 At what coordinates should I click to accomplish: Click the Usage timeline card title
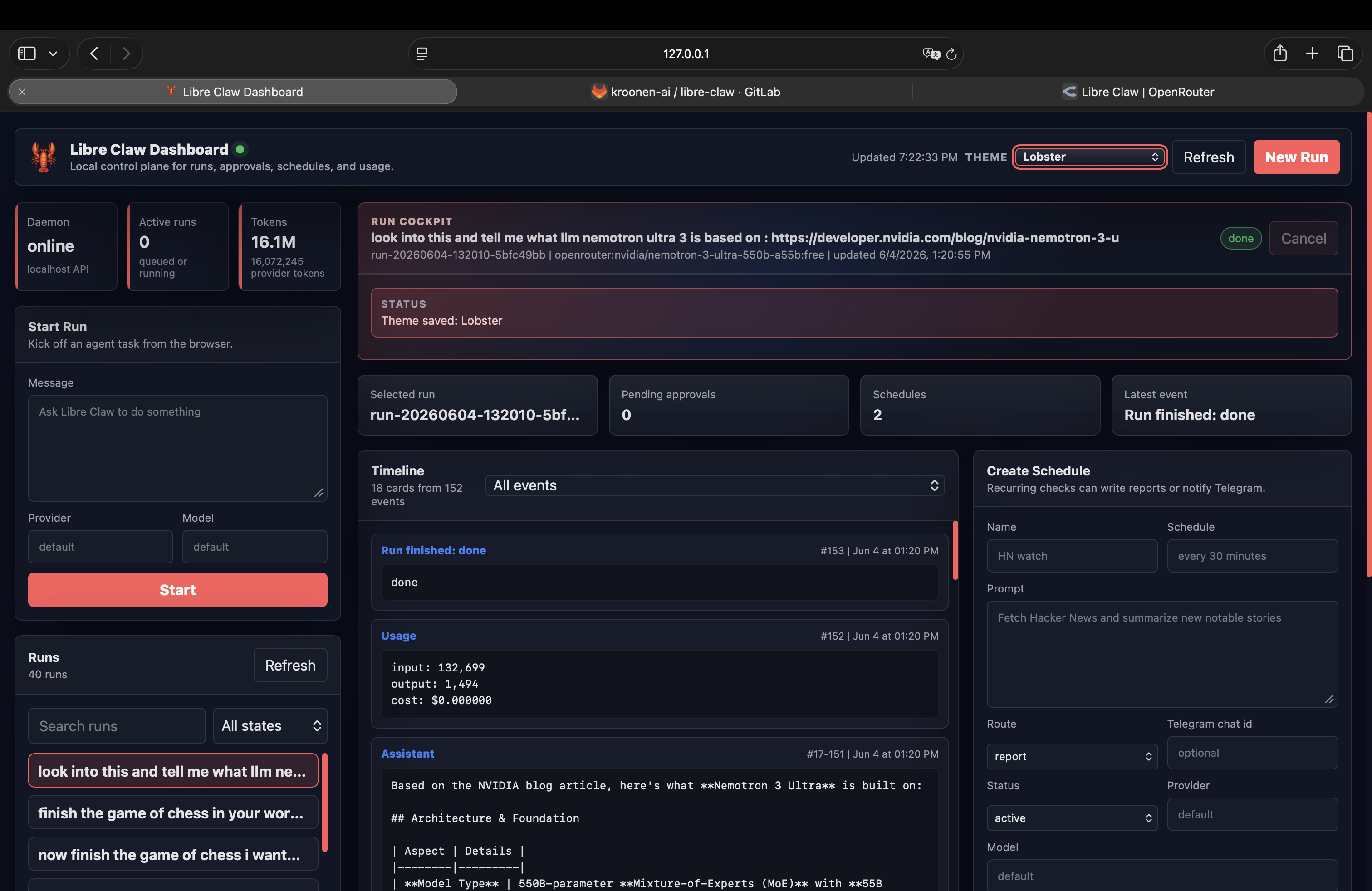(398, 636)
